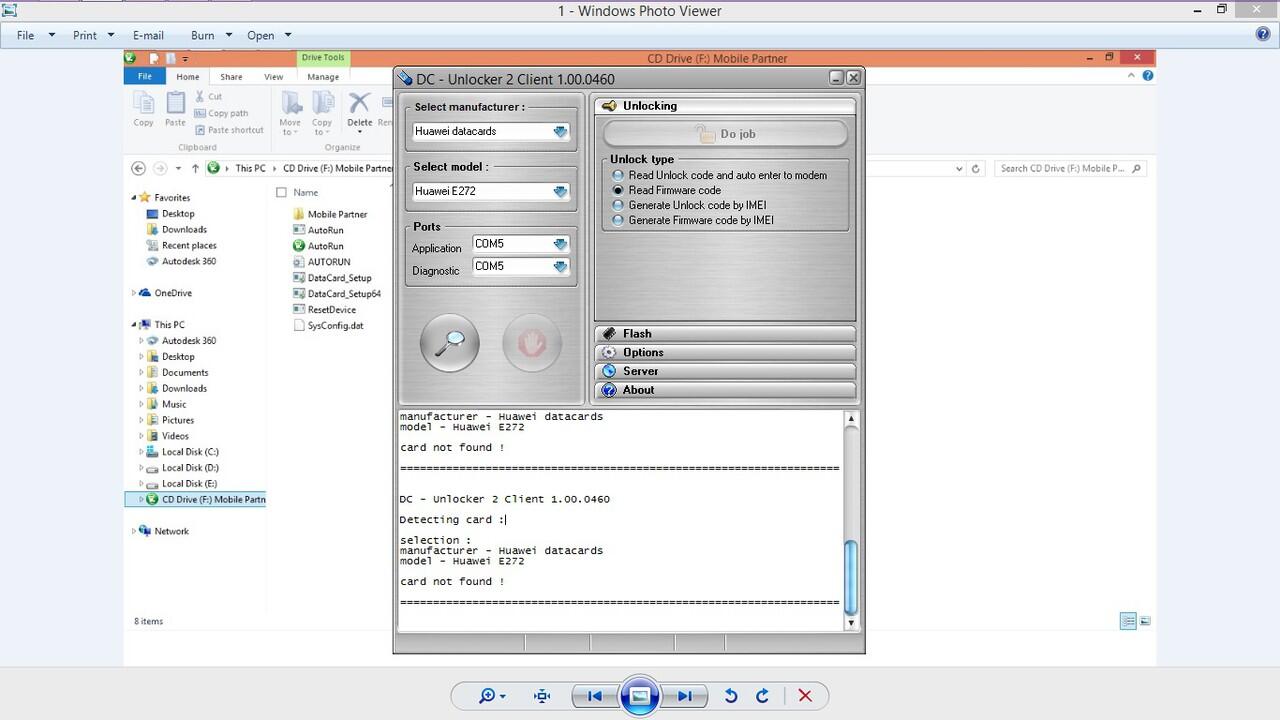Click E-mail in Photo Viewer toolbar
Image resolution: width=1280 pixels, height=720 pixels.
click(x=148, y=35)
